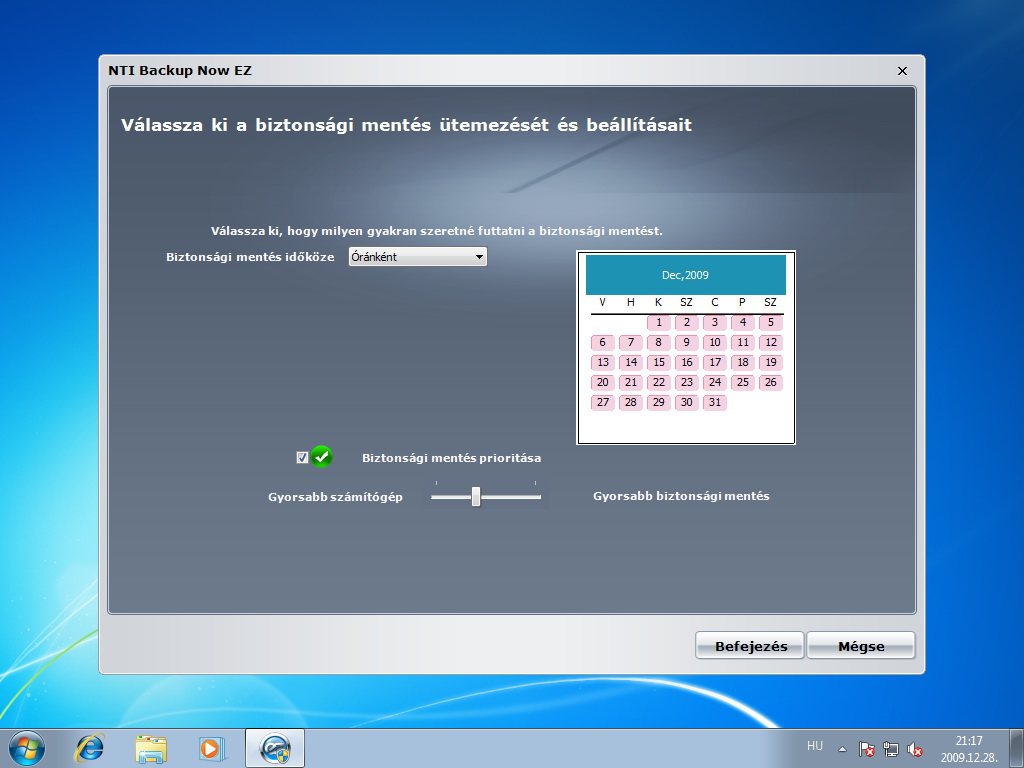1024x768 pixels.
Task: Show hidden tray icons arrow
Action: (x=842, y=749)
